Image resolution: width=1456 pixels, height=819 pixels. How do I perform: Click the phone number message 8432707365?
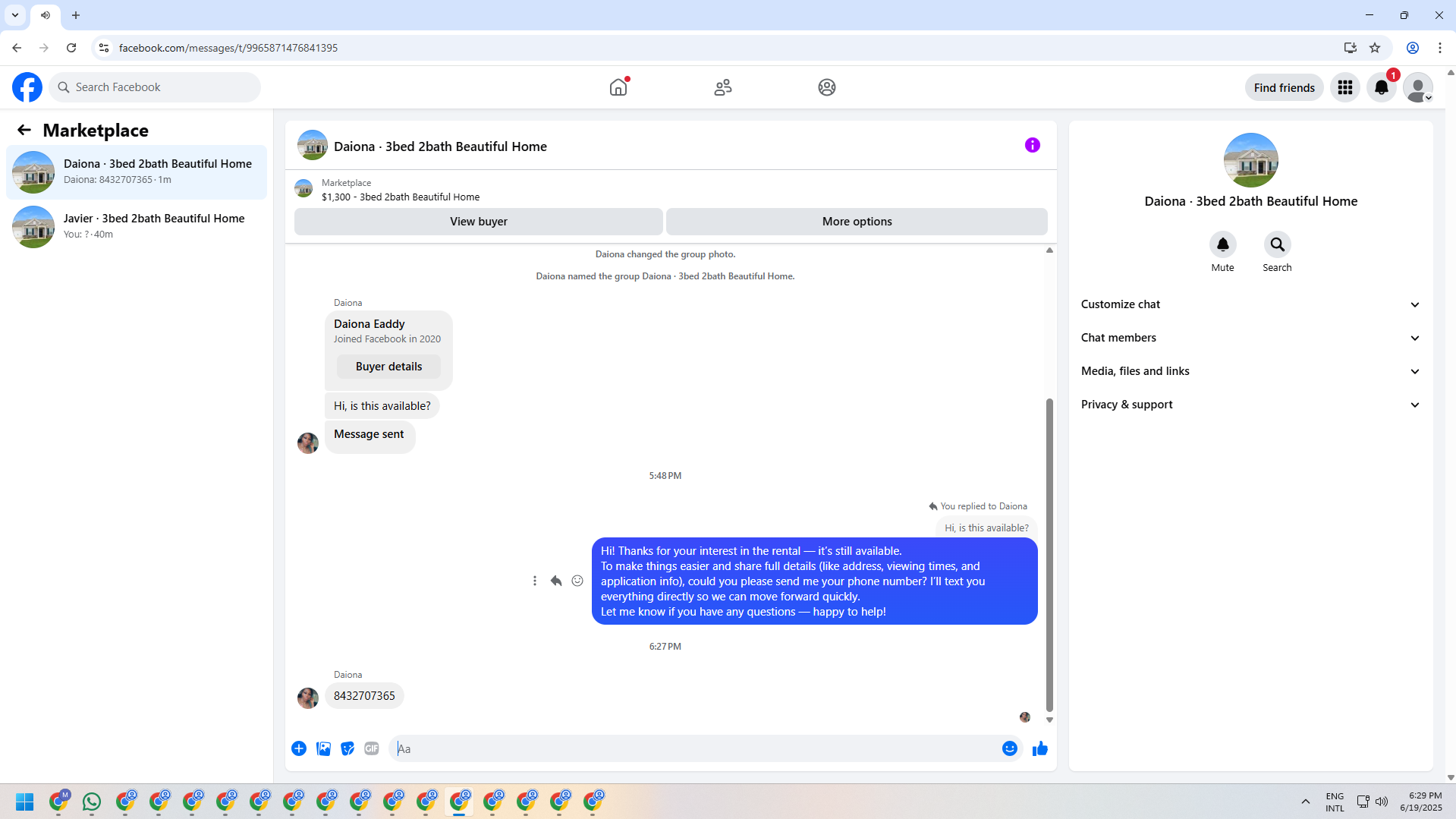(x=364, y=696)
